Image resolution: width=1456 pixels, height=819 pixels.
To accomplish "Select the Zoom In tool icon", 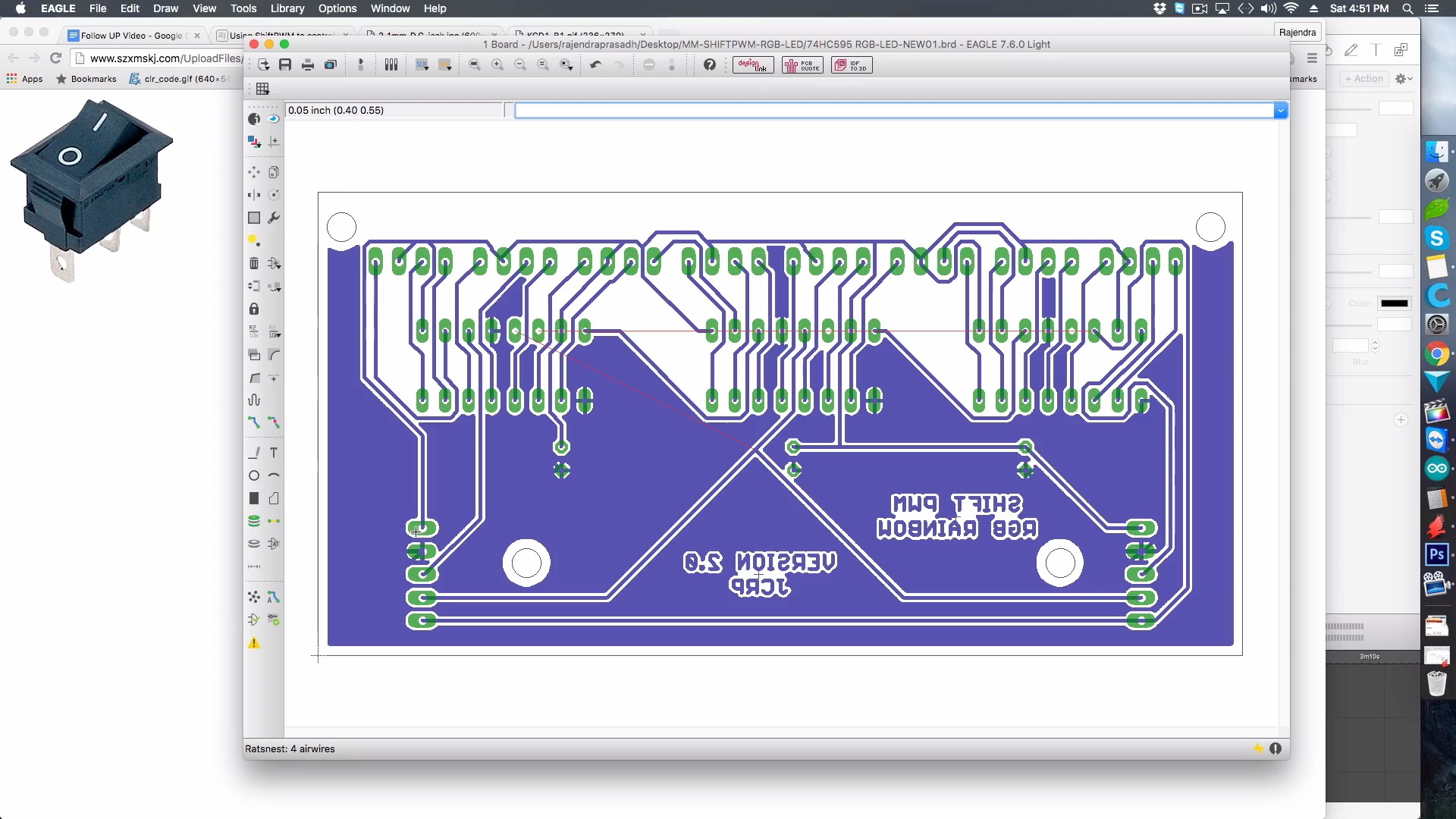I will point(497,65).
